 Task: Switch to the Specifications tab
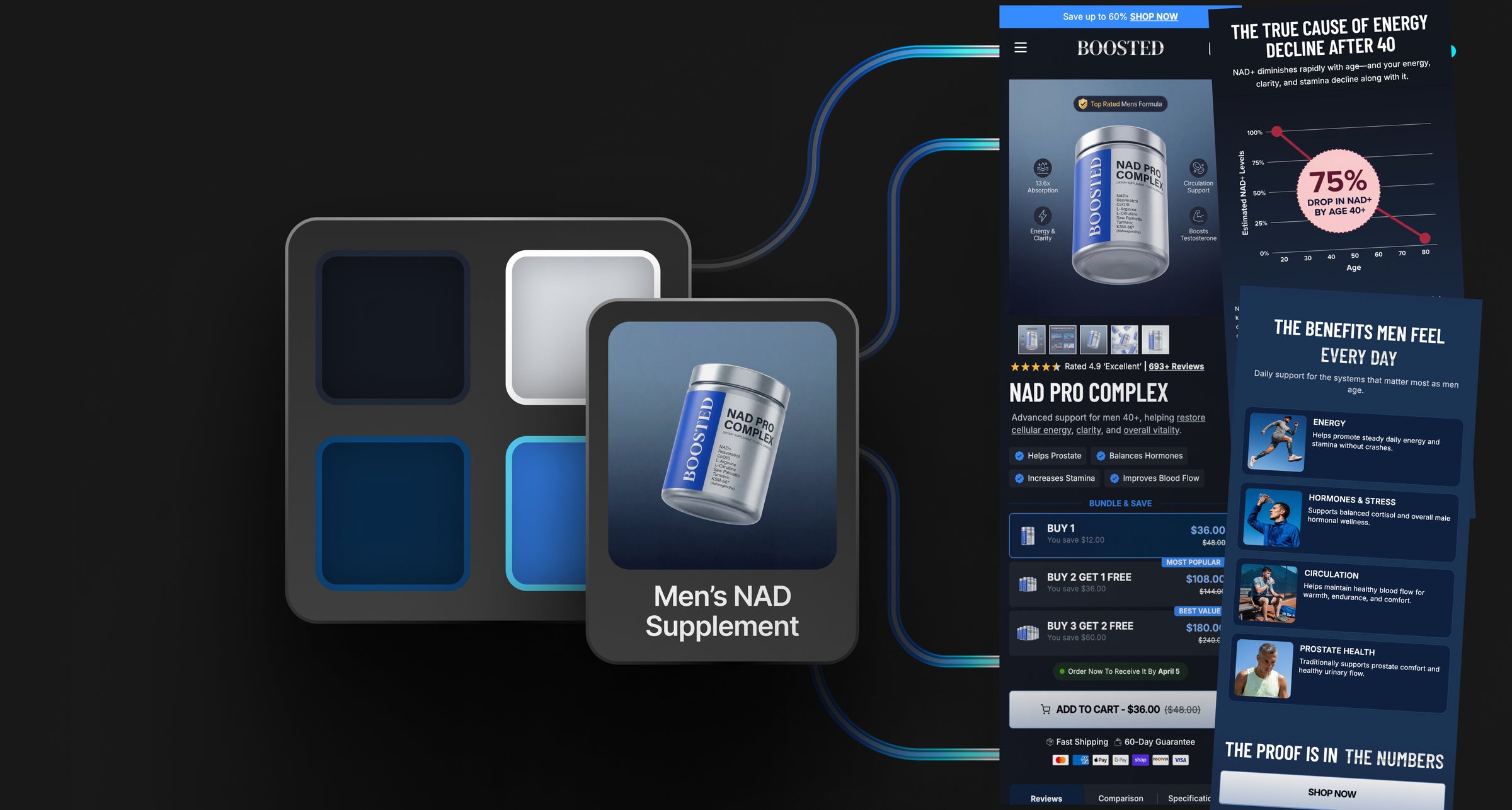(1189, 798)
